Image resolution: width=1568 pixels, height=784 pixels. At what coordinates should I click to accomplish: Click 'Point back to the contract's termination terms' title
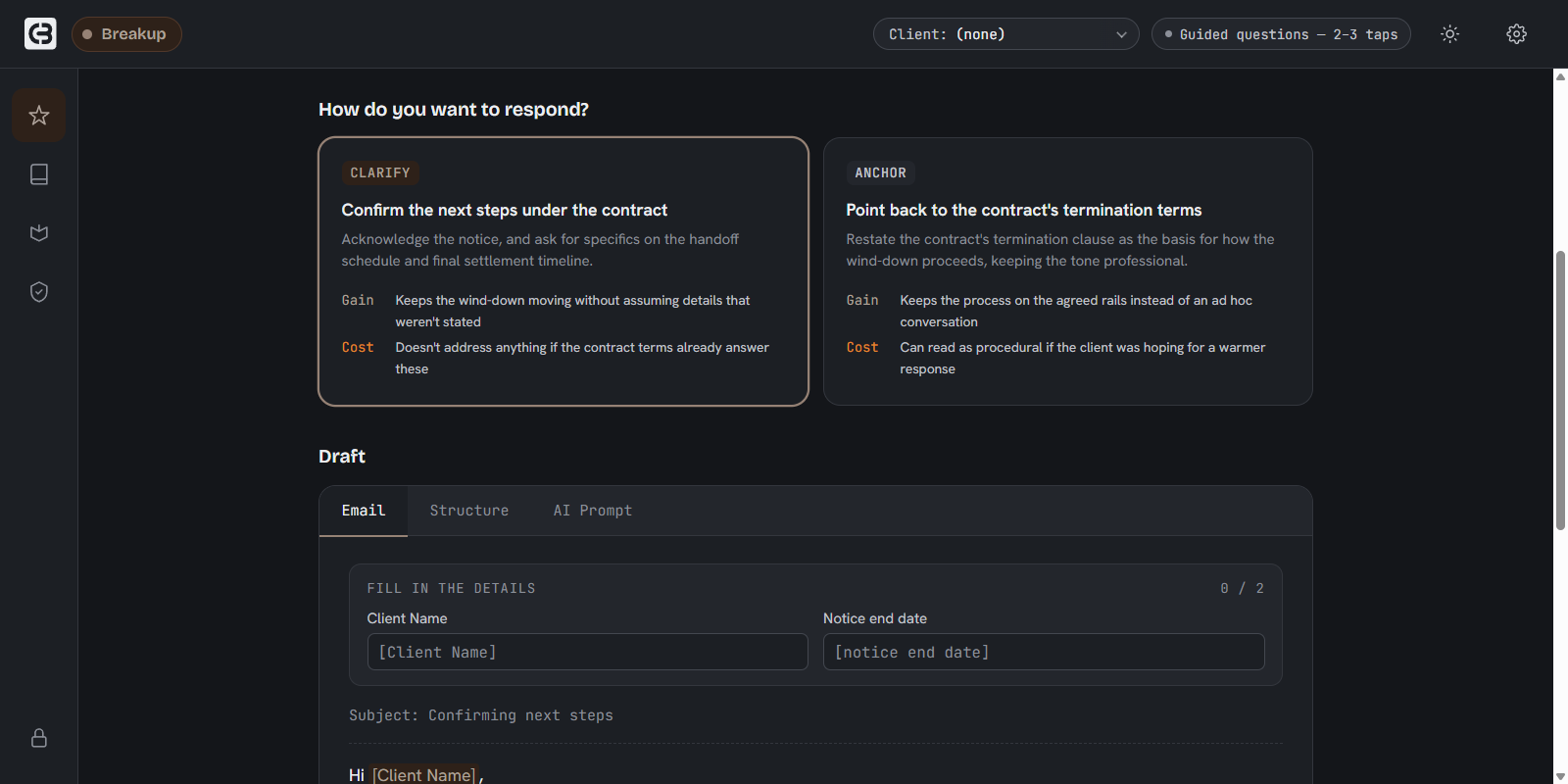click(x=1024, y=210)
